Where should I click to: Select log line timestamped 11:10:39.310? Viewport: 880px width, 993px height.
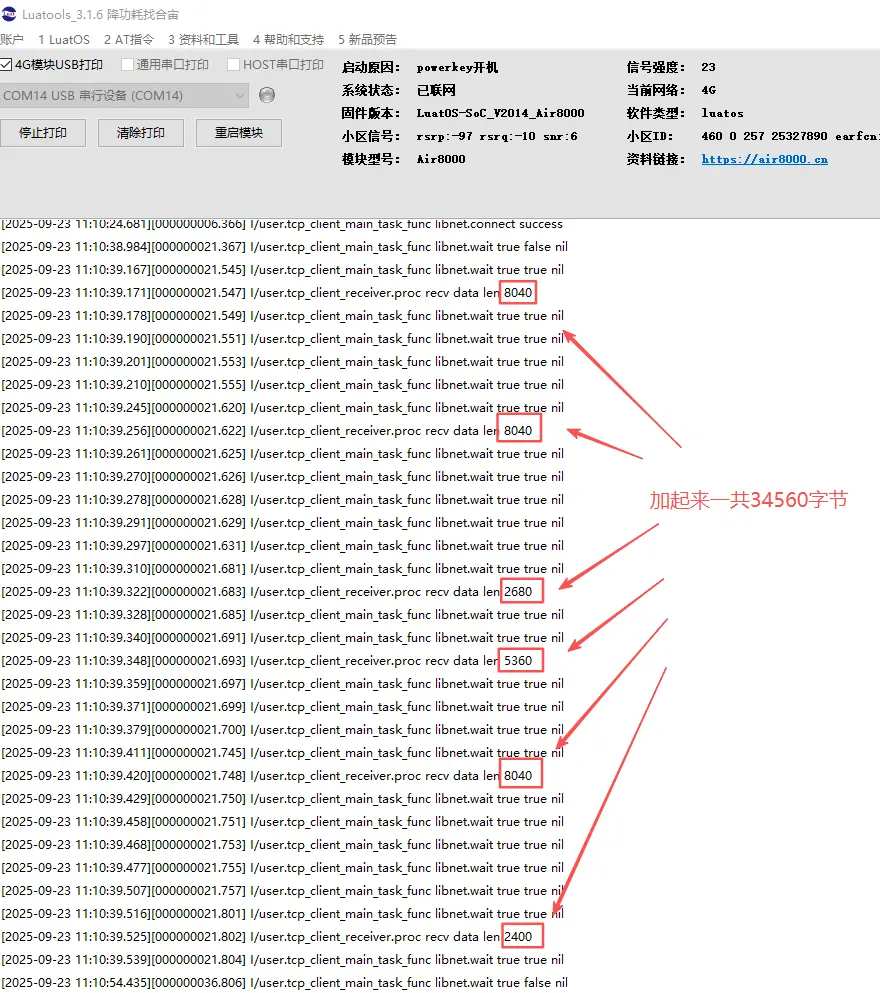click(x=282, y=569)
